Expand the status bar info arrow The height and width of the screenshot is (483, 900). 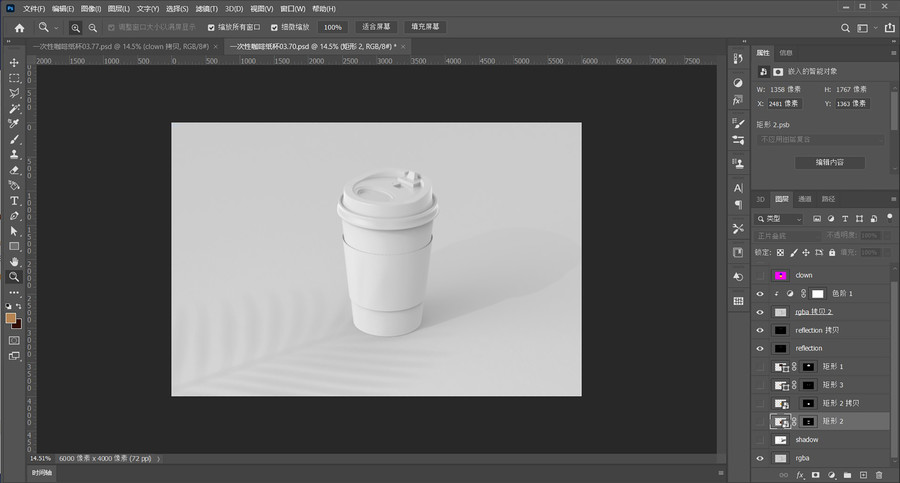158,459
